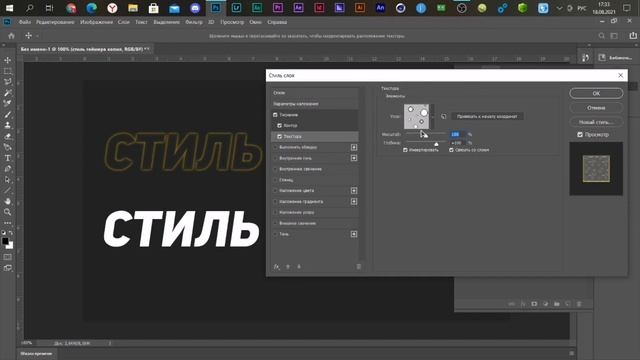Open the Библиотеки panel icon
Viewport: 640px width, 360px height.
[x=602, y=58]
